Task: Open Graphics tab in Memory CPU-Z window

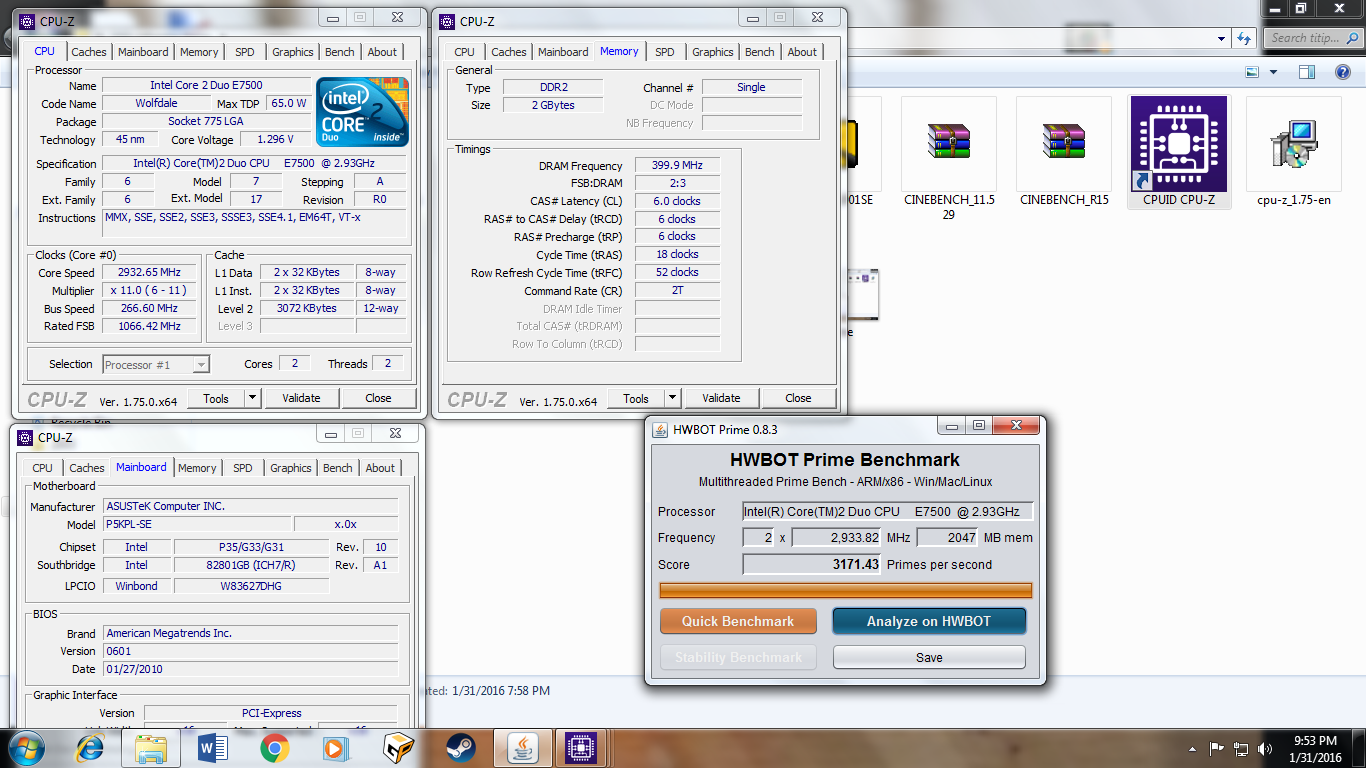Action: (713, 52)
